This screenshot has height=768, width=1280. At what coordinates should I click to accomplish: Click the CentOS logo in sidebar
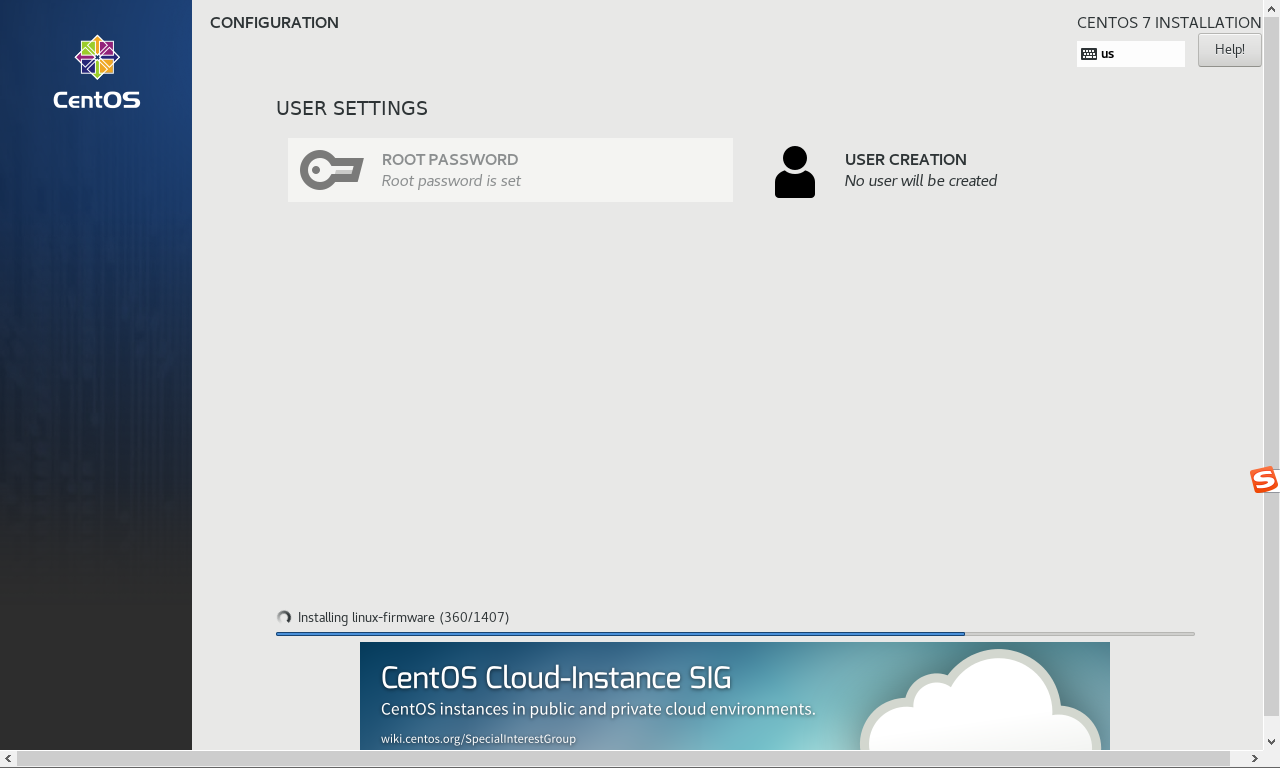click(97, 73)
